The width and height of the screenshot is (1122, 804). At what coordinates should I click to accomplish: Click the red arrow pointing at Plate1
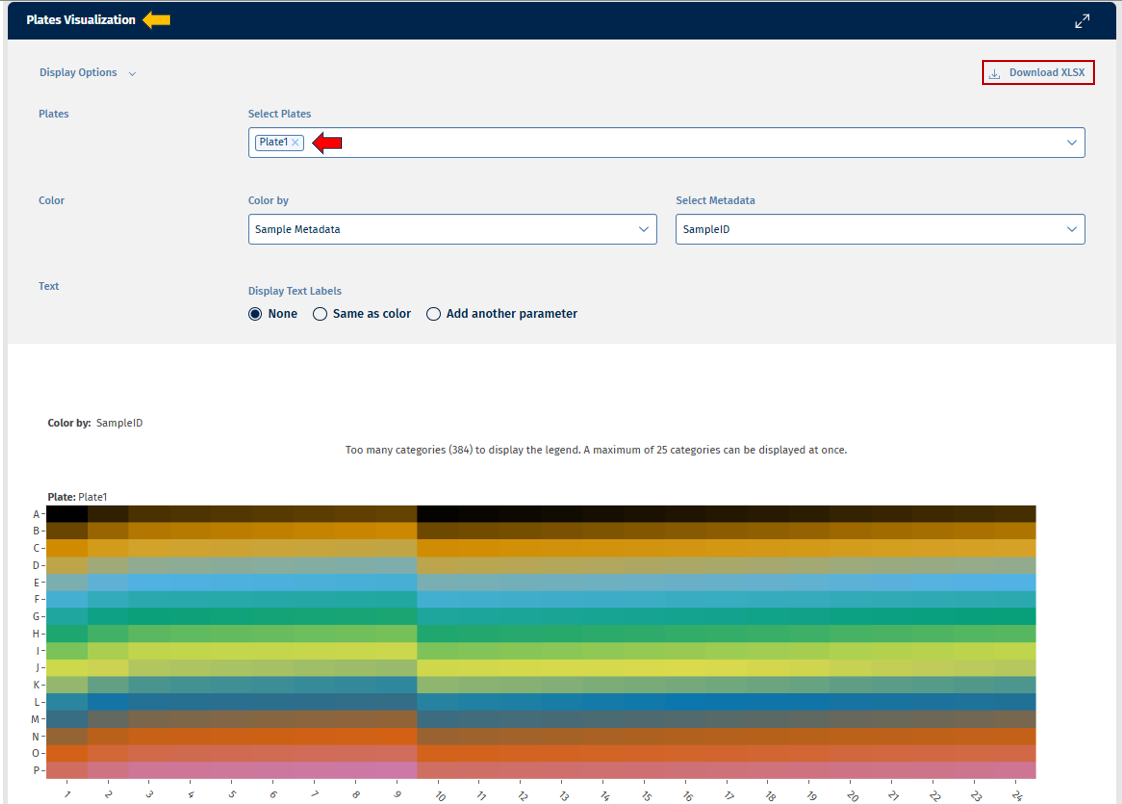328,143
